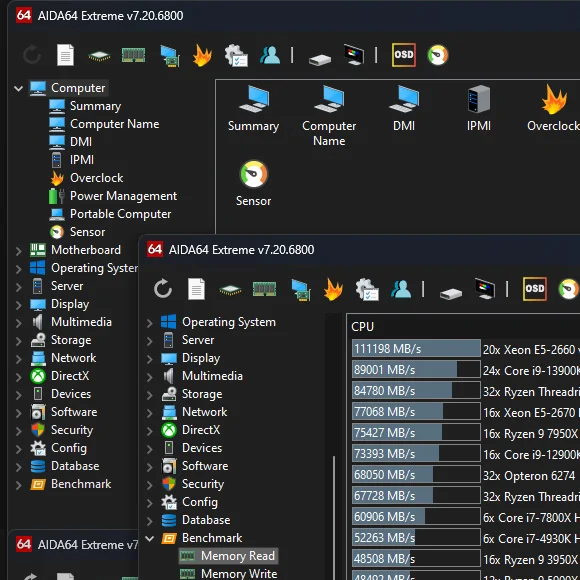Viewport: 580px width, 580px height.
Task: Click disk drive icon in back window toolbar
Action: coord(320,59)
